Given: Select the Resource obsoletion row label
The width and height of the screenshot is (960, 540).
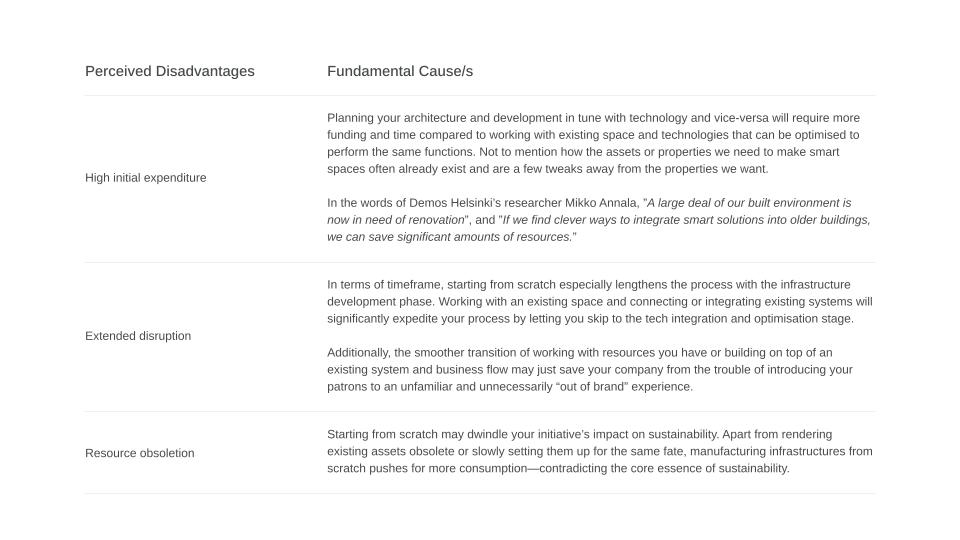Looking at the screenshot, I should pyautogui.click(x=140, y=453).
